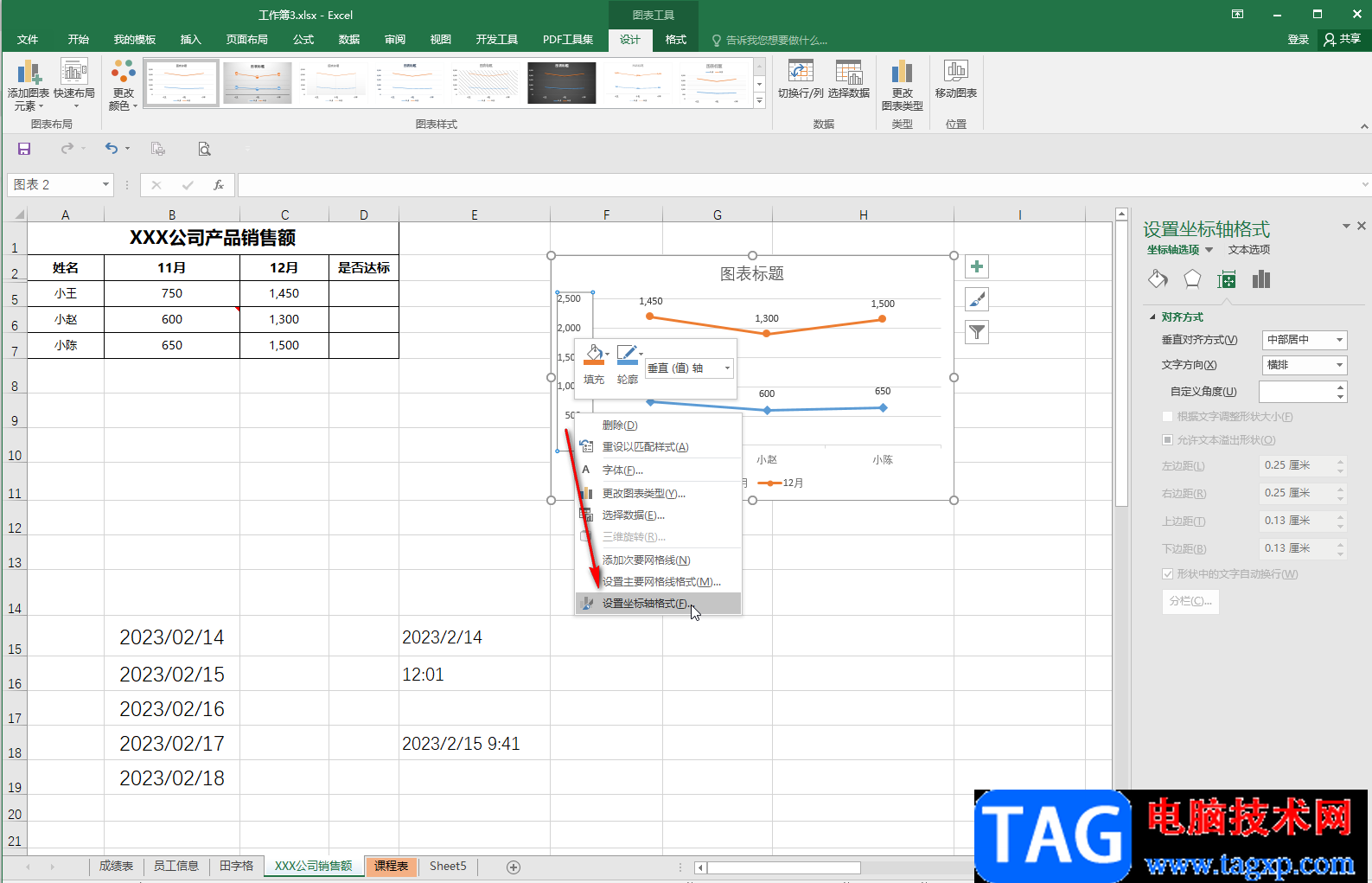Screen dimensions: 1372x883
Task: Click the login link
Action: point(1299,39)
